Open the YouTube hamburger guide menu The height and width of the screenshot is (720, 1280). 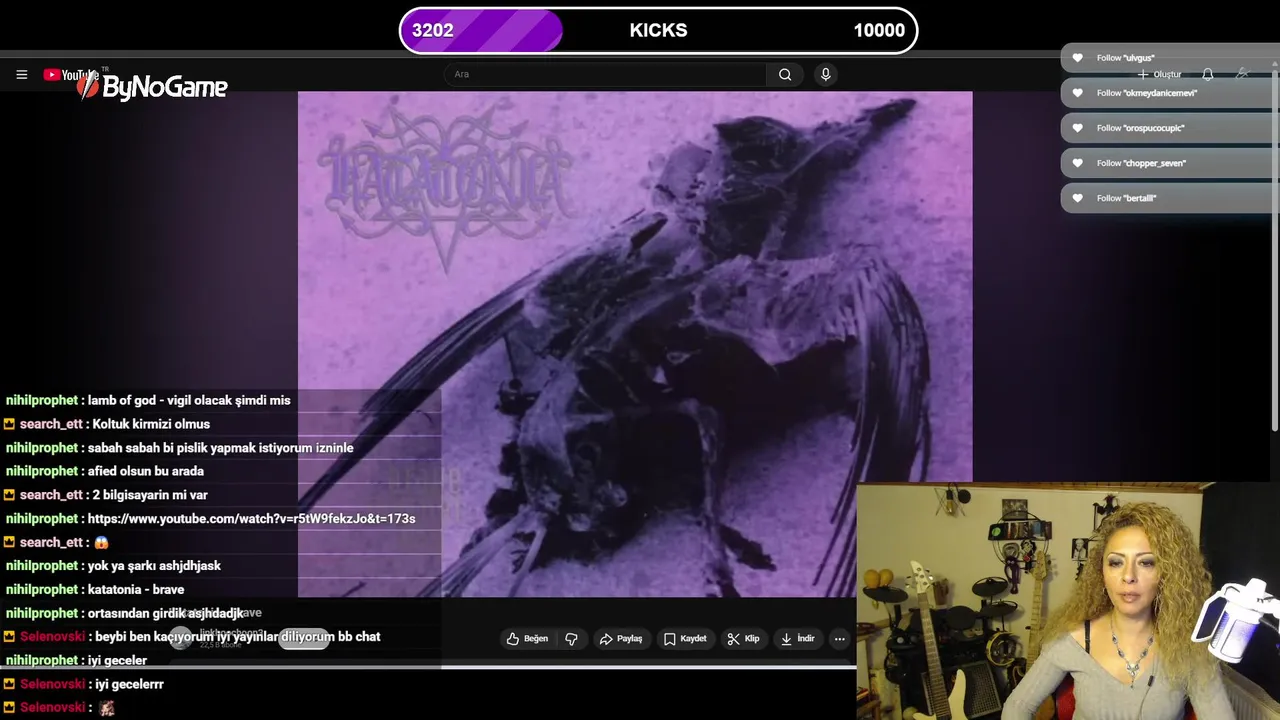point(21,74)
